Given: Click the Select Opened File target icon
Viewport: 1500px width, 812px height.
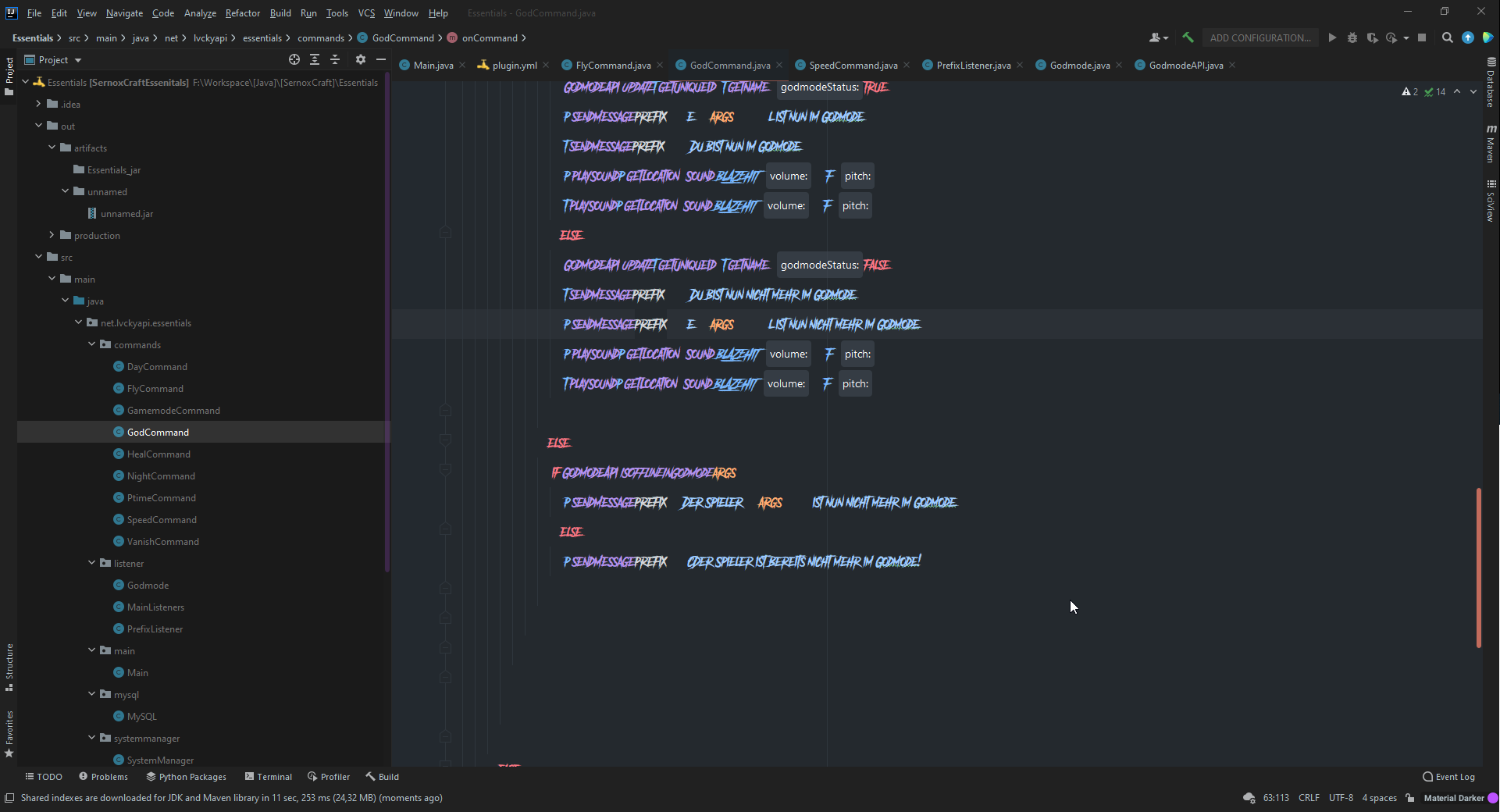Looking at the screenshot, I should coord(294,59).
